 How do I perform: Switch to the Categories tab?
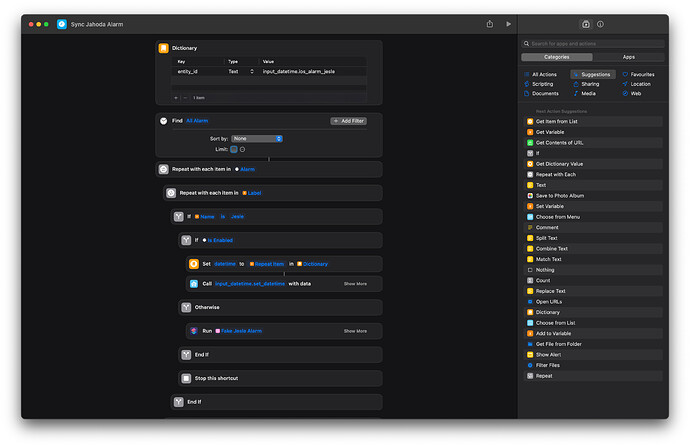(x=557, y=57)
